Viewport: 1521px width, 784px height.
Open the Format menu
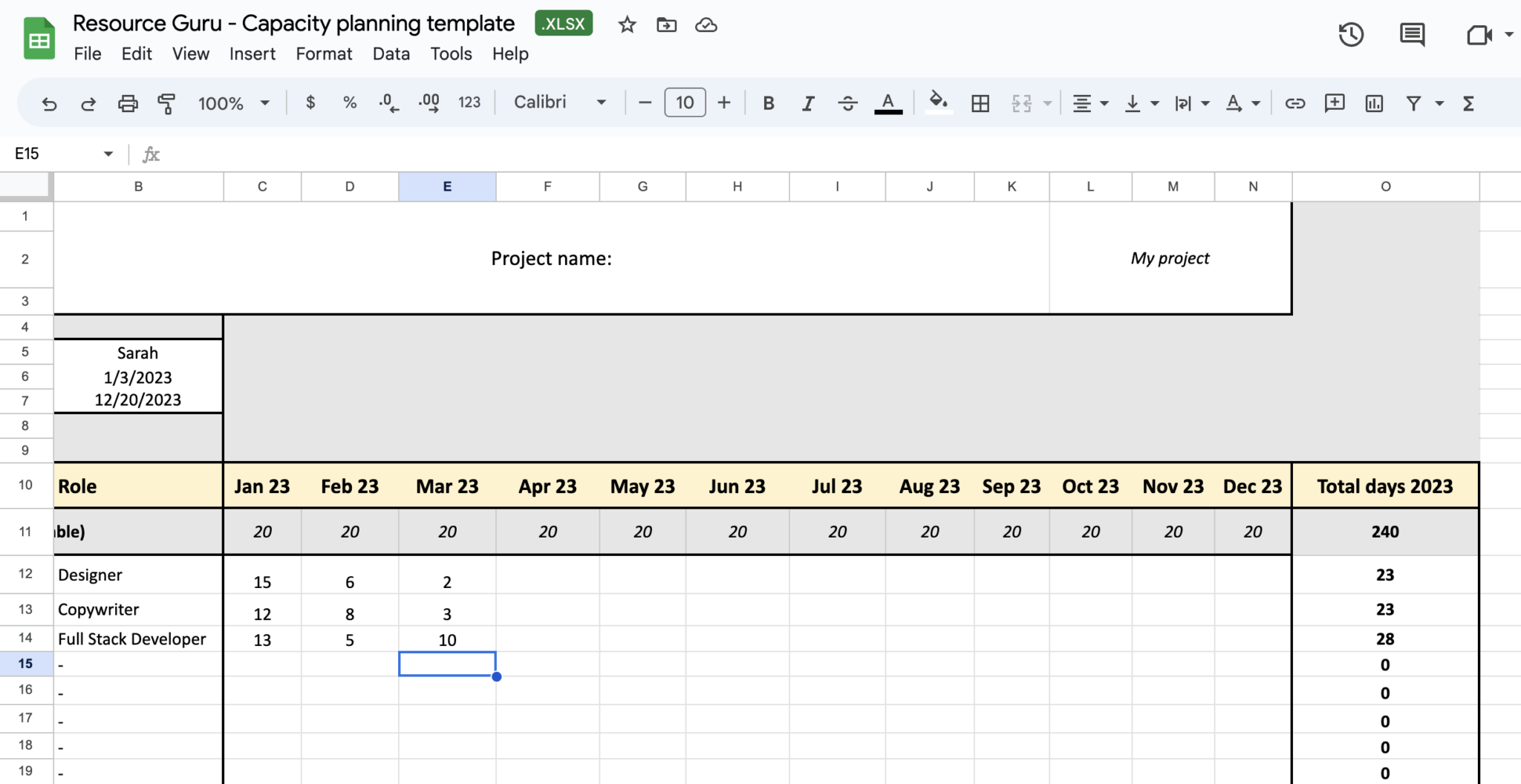point(324,53)
